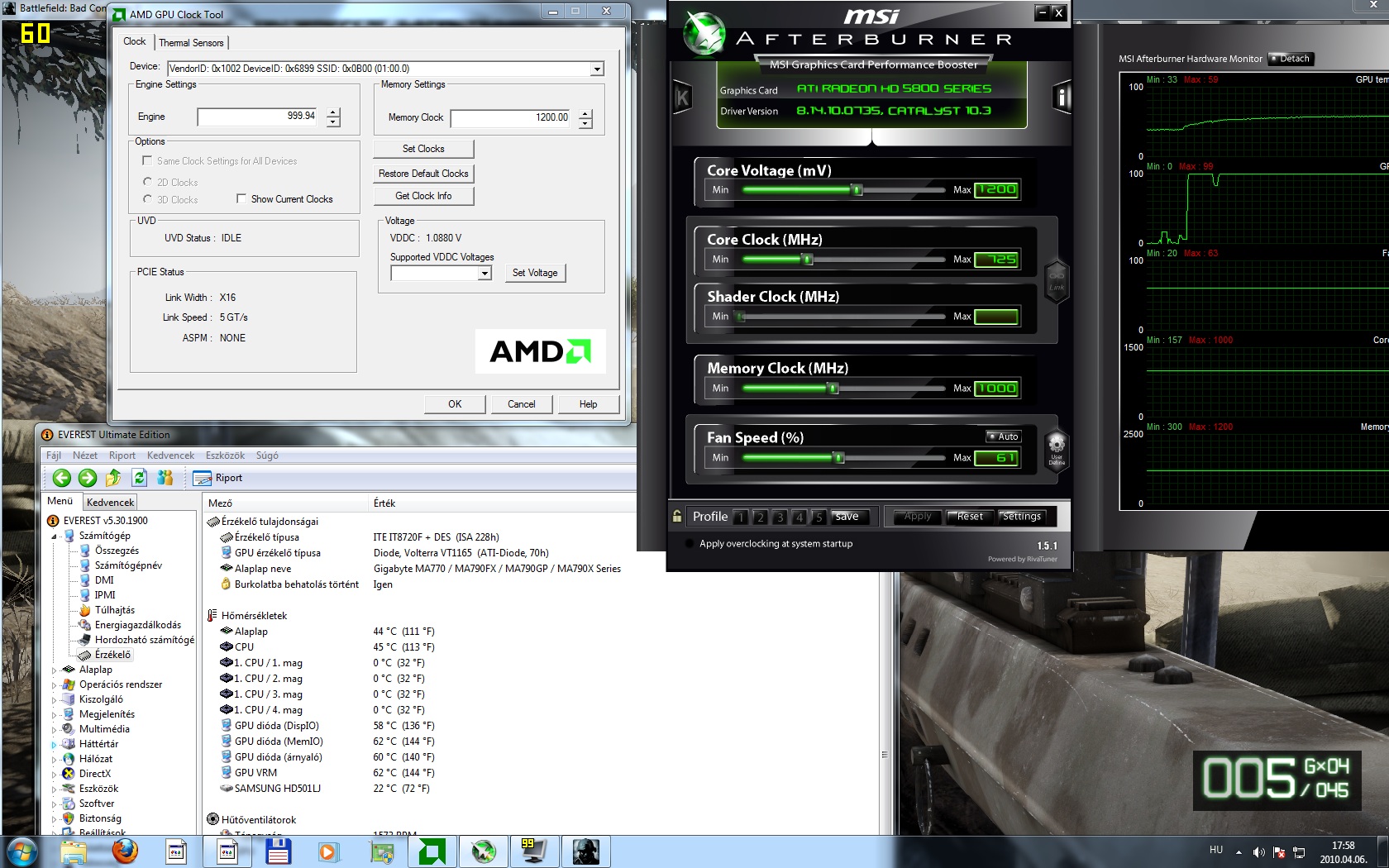The image size is (1389, 868).
Task: Select Túlhajtás in the EVEREST tree
Action: pos(114,610)
